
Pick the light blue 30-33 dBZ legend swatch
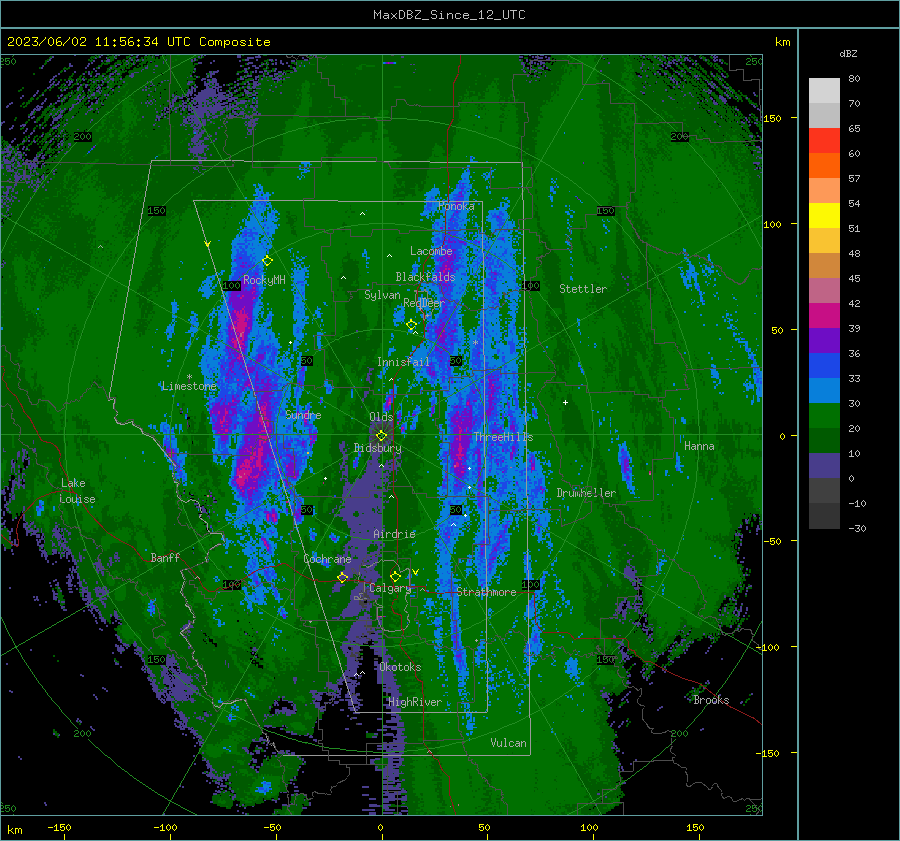pyautogui.click(x=824, y=391)
